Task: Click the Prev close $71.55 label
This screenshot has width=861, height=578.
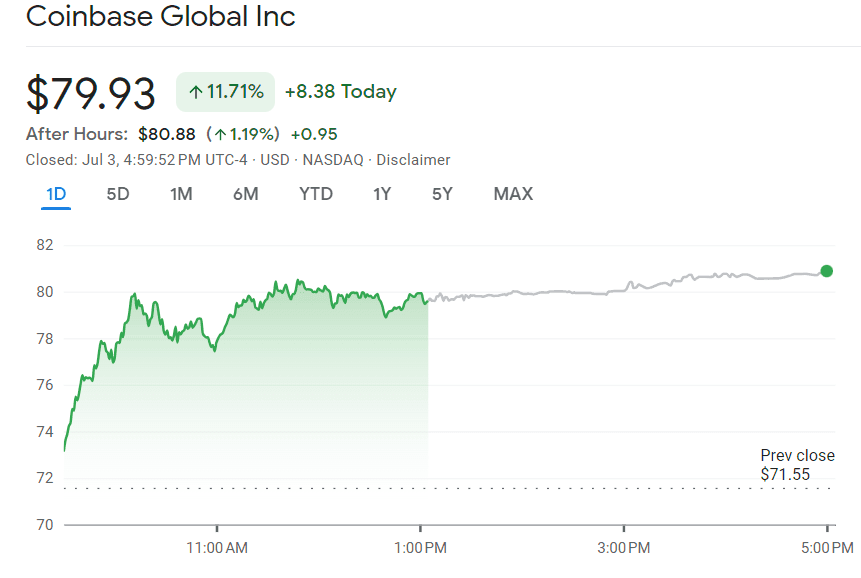Action: click(796, 465)
